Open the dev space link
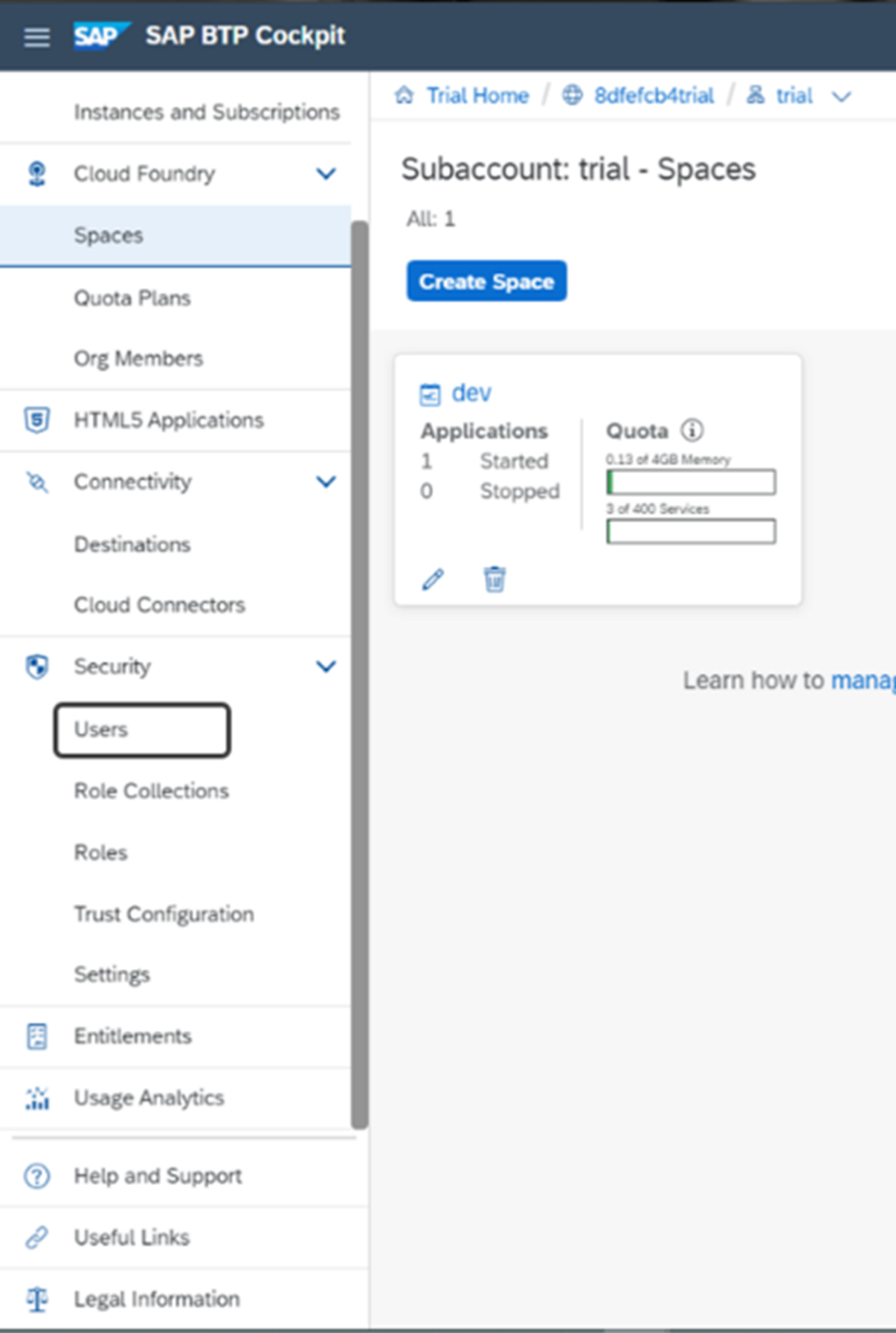The height and width of the screenshot is (1333, 896). coord(471,393)
